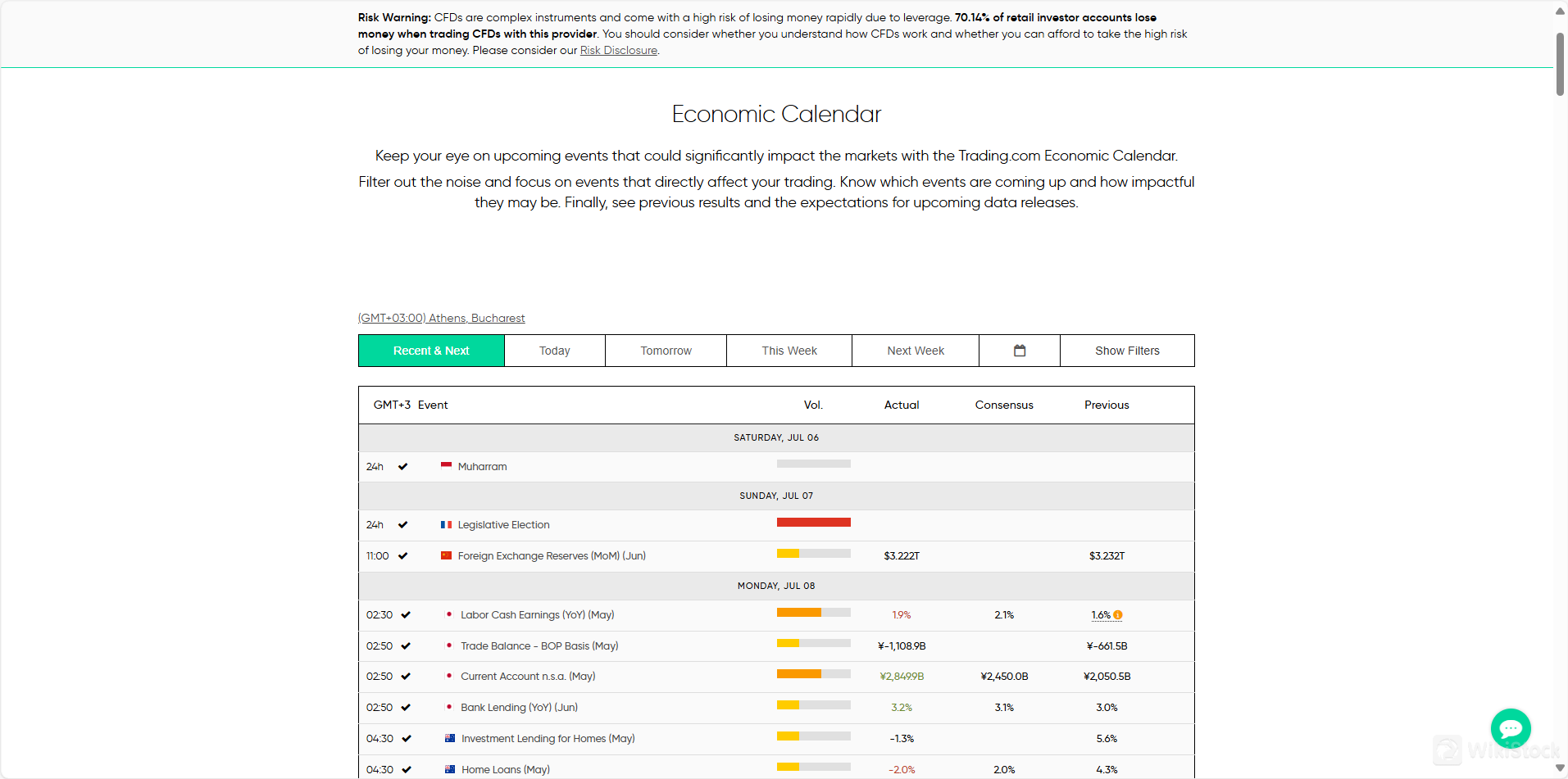Viewport: 1568px width, 779px height.
Task: Click the China flag for Foreign Exchange Reserves
Action: coord(446,556)
